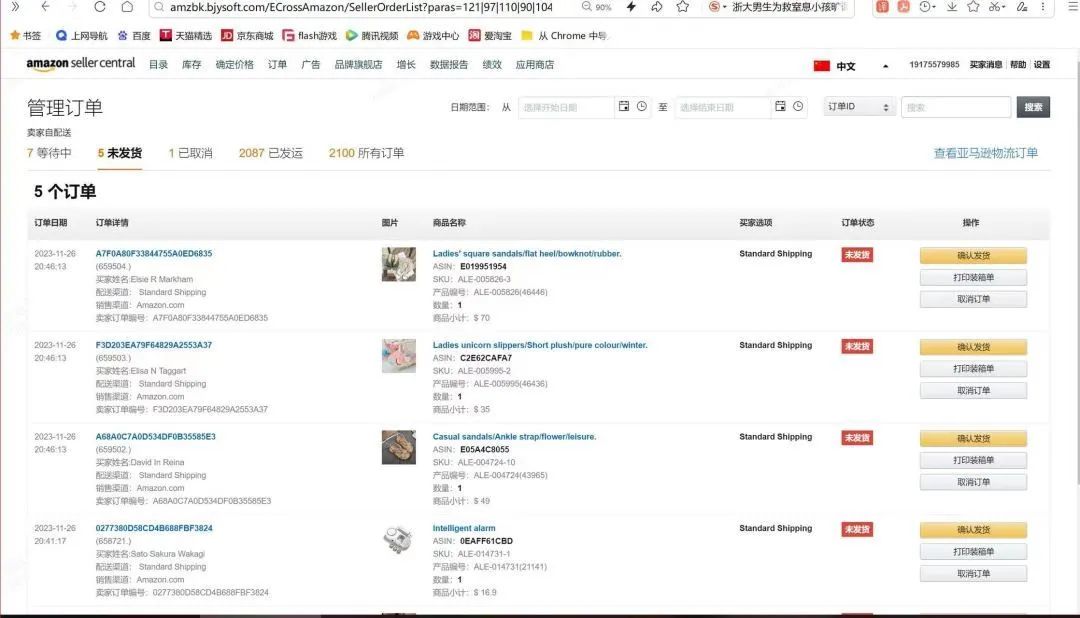Bookmark this page with star icon

pos(682,7)
